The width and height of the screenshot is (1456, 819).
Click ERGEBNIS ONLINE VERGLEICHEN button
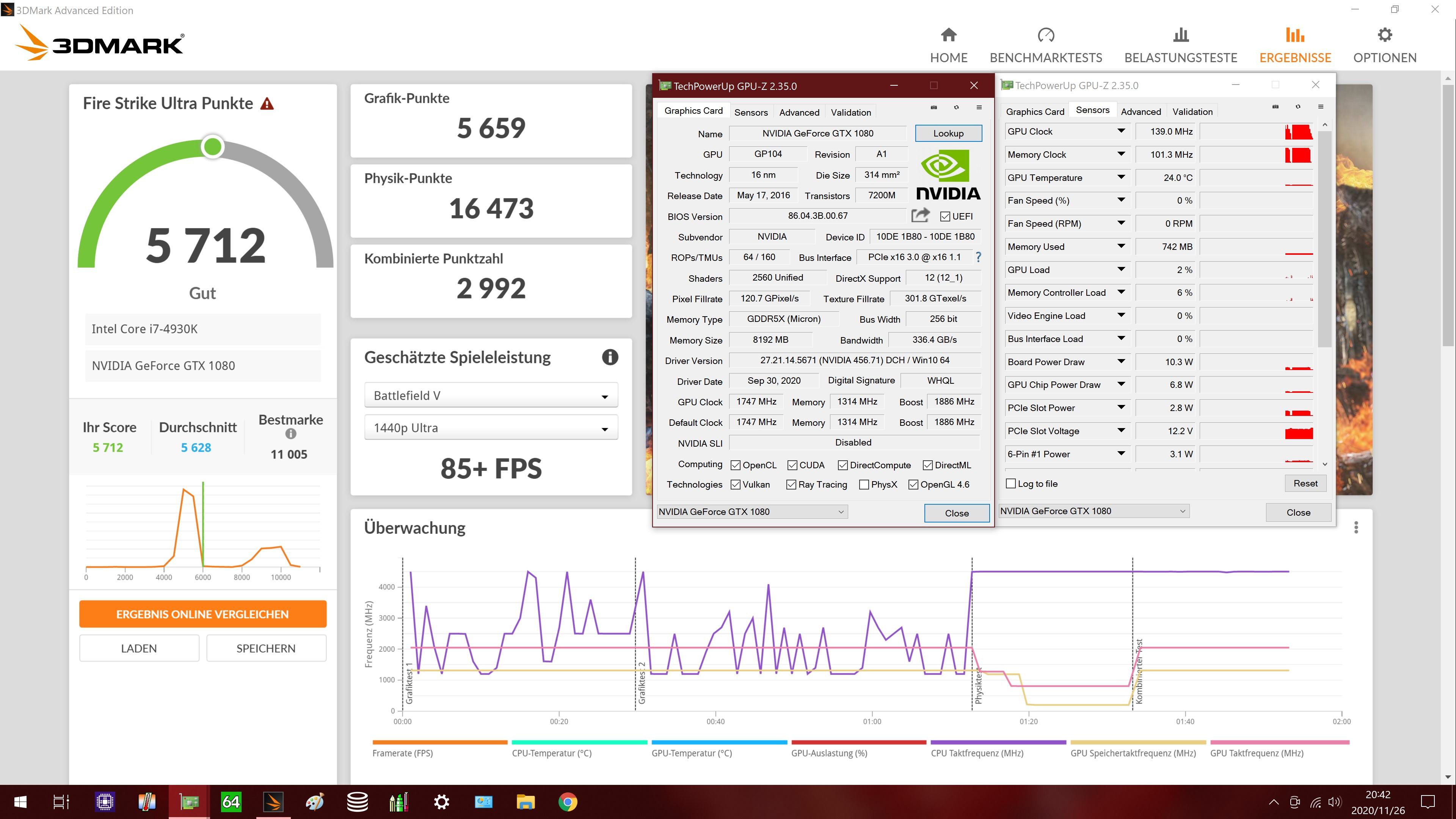(x=202, y=614)
